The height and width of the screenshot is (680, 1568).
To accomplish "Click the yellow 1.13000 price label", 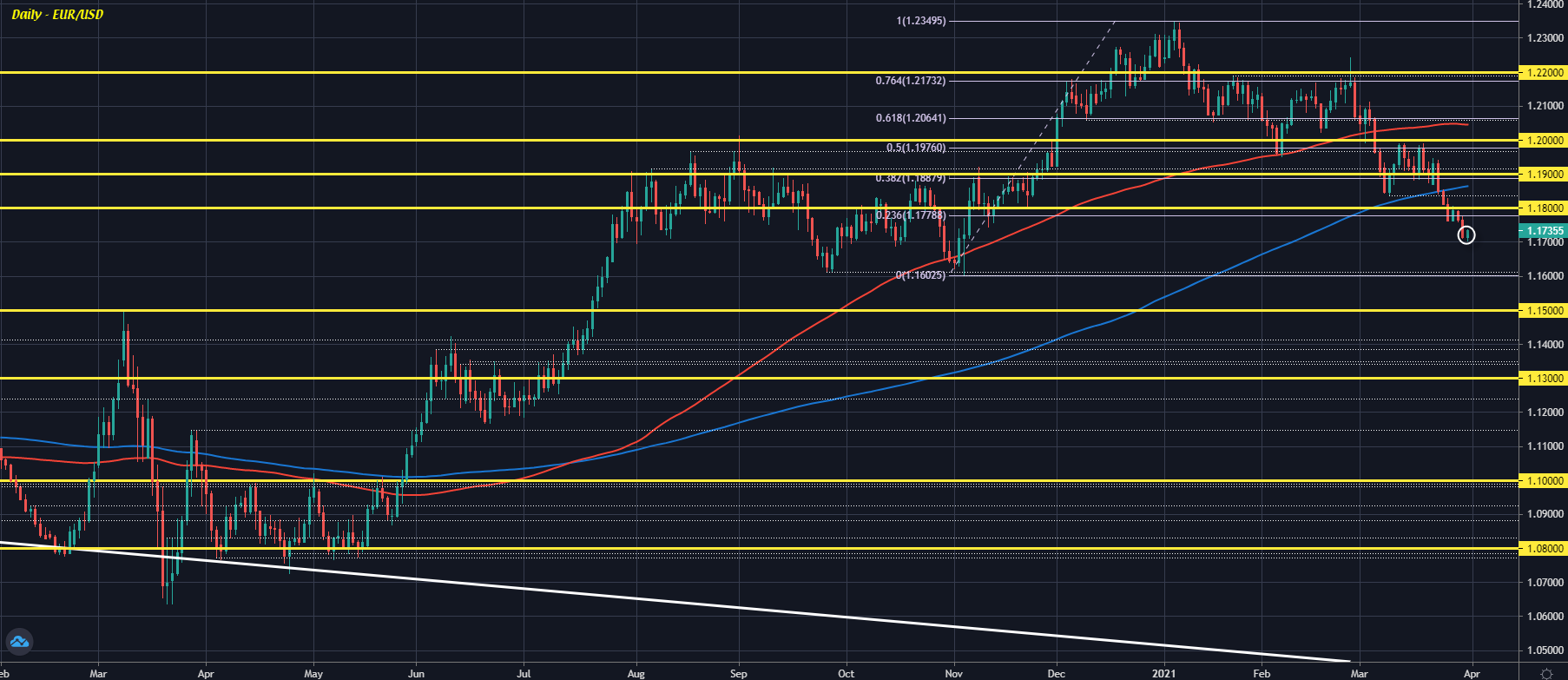I will [1543, 379].
